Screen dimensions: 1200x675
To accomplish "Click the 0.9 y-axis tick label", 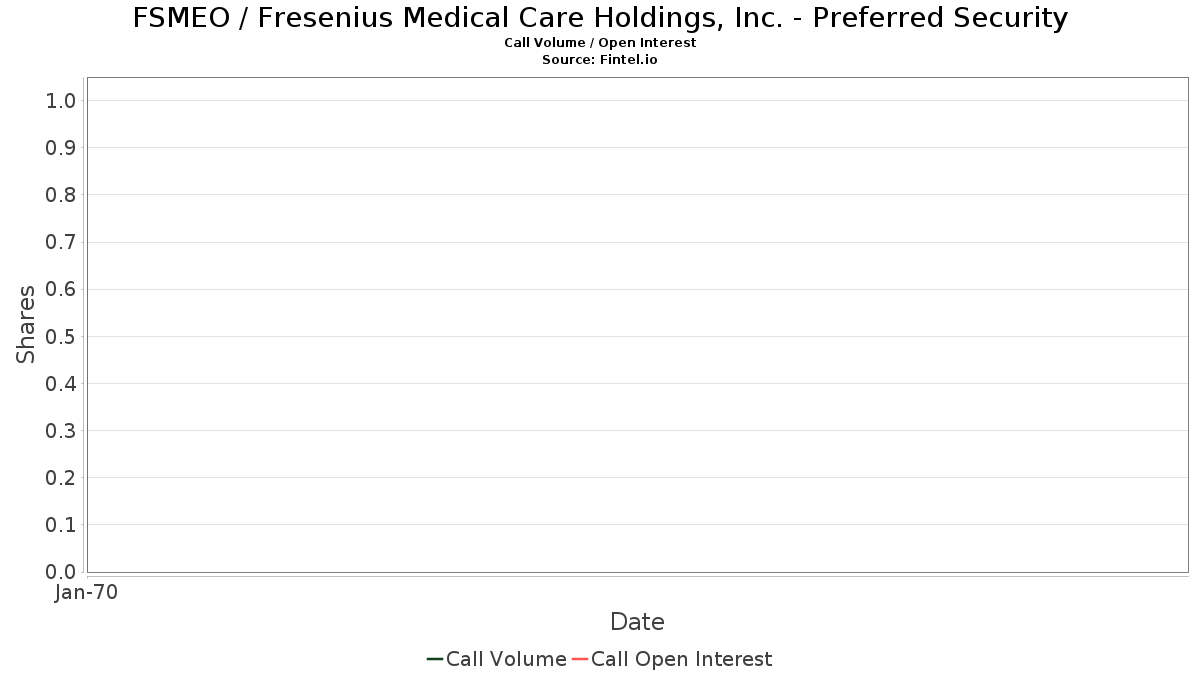I will 61,148.
